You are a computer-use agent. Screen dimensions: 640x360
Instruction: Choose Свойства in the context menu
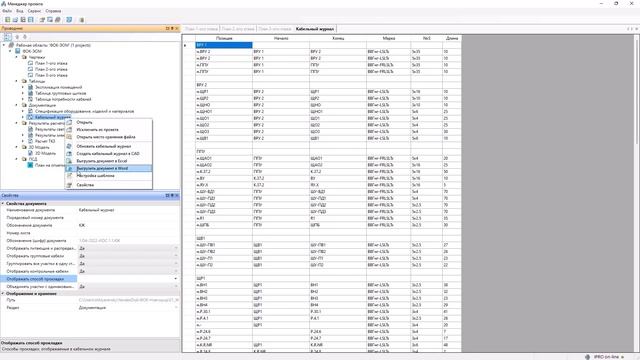(85, 185)
